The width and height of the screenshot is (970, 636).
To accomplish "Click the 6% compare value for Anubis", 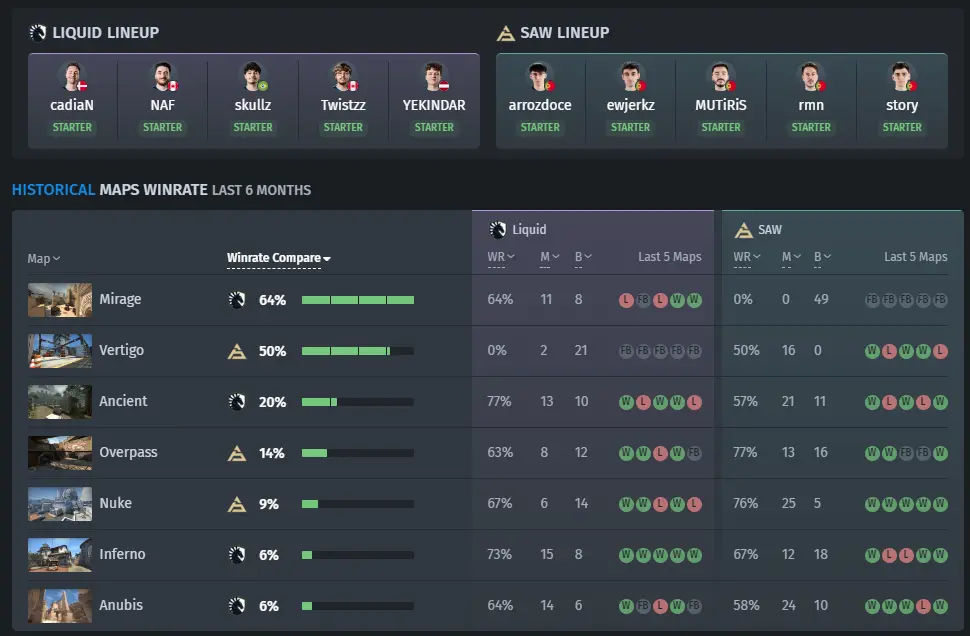I will click(x=268, y=606).
